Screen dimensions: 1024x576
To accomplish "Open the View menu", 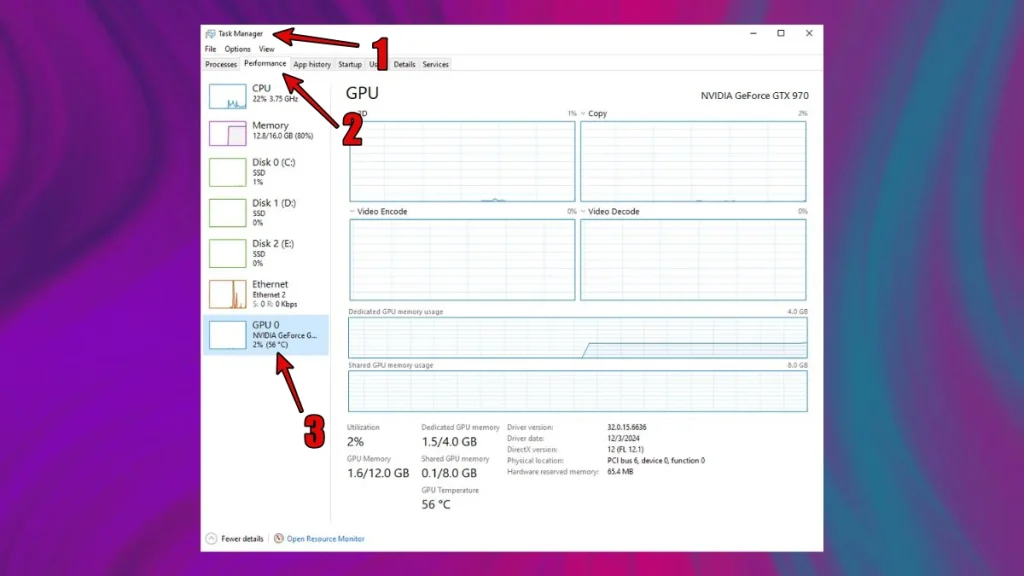I will [x=266, y=49].
